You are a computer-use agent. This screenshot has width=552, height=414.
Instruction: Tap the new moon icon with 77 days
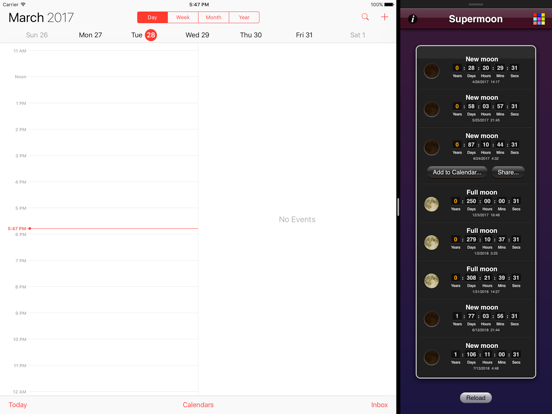431,319
